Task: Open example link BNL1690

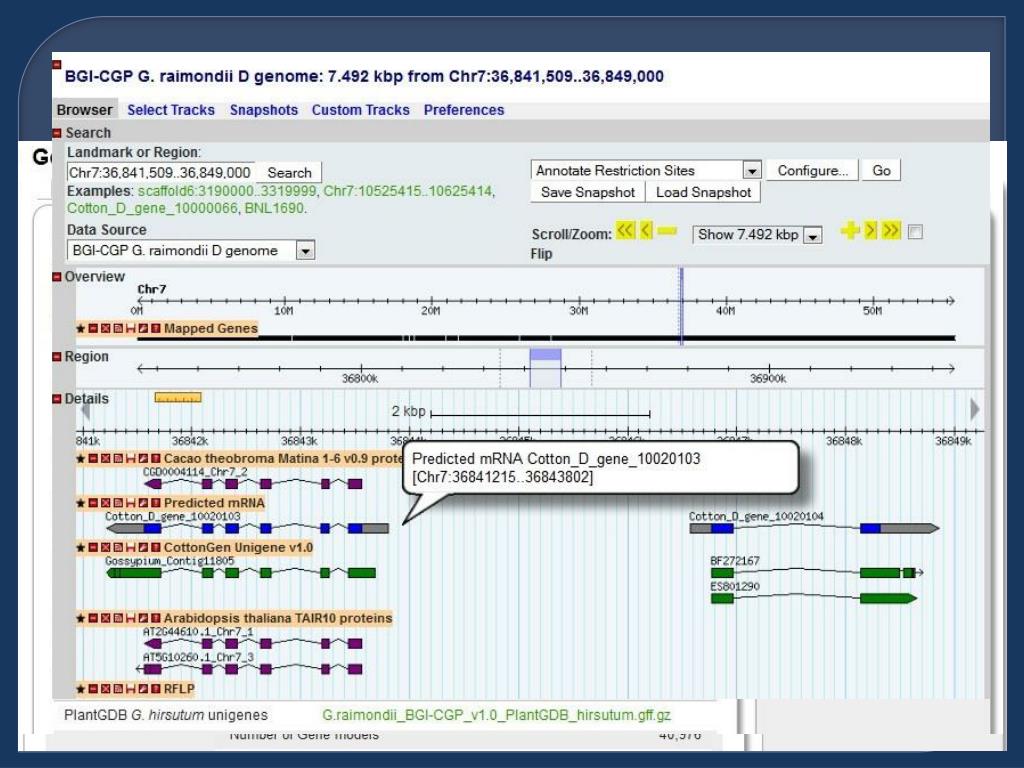Action: [274, 208]
